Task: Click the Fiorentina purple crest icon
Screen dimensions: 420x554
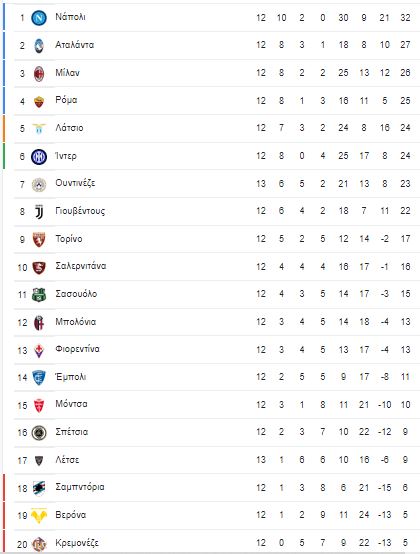Action: [x=39, y=350]
